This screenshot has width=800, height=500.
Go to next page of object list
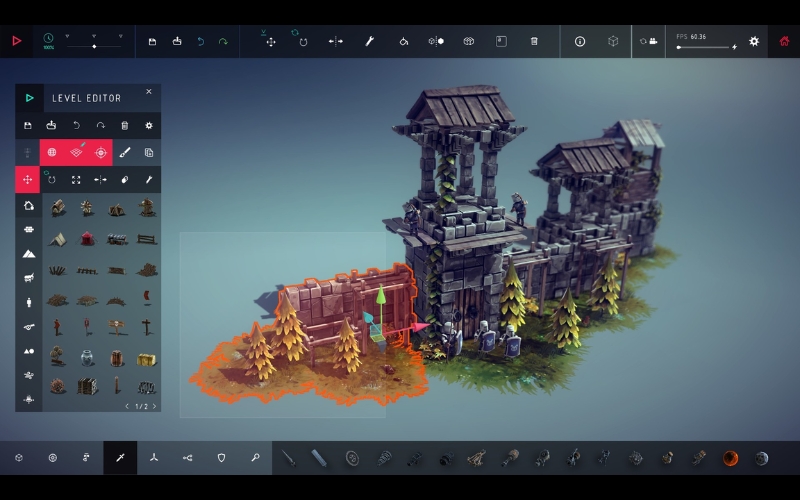click(155, 406)
